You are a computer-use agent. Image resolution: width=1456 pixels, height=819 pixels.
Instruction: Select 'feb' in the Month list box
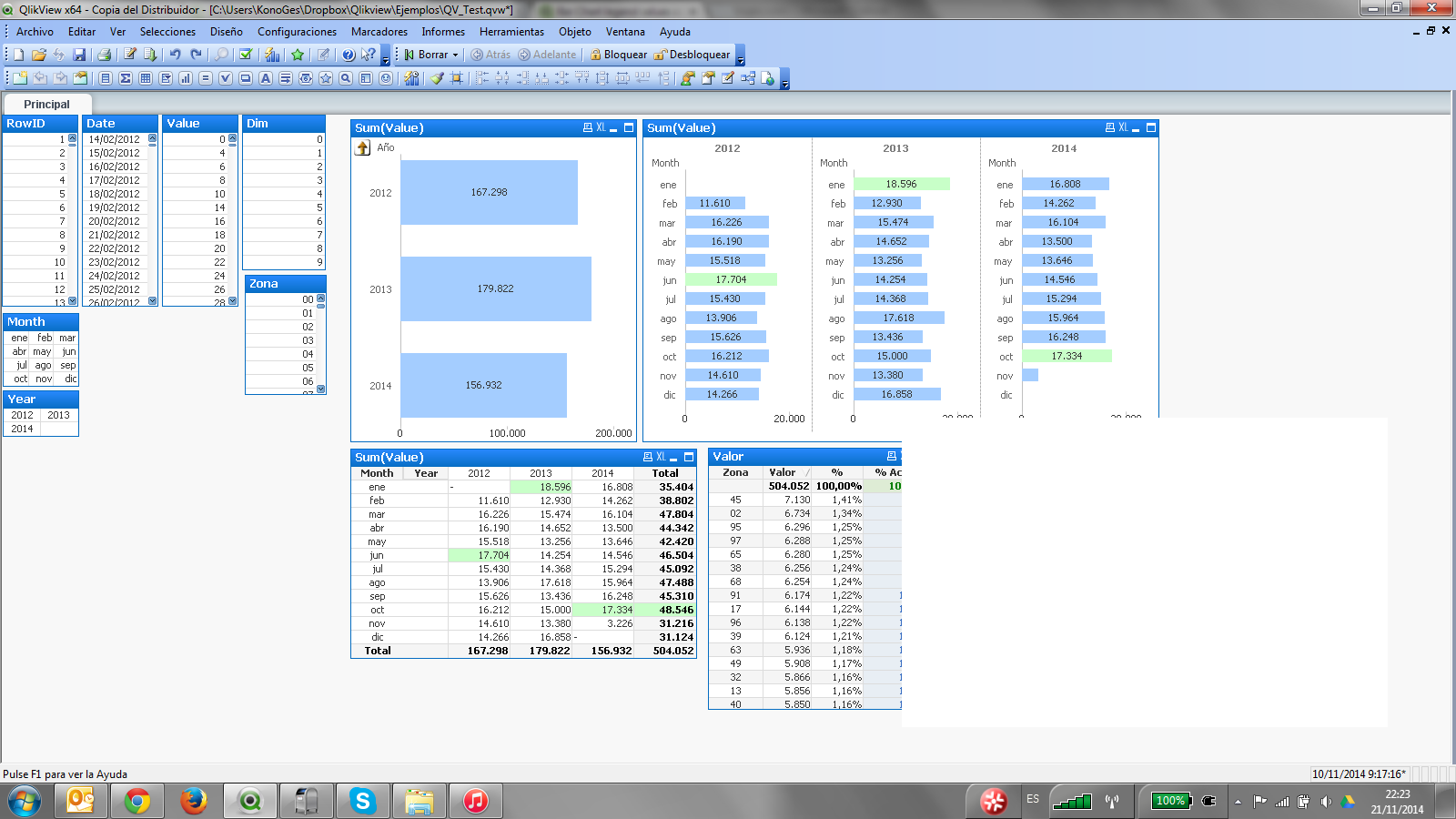45,338
